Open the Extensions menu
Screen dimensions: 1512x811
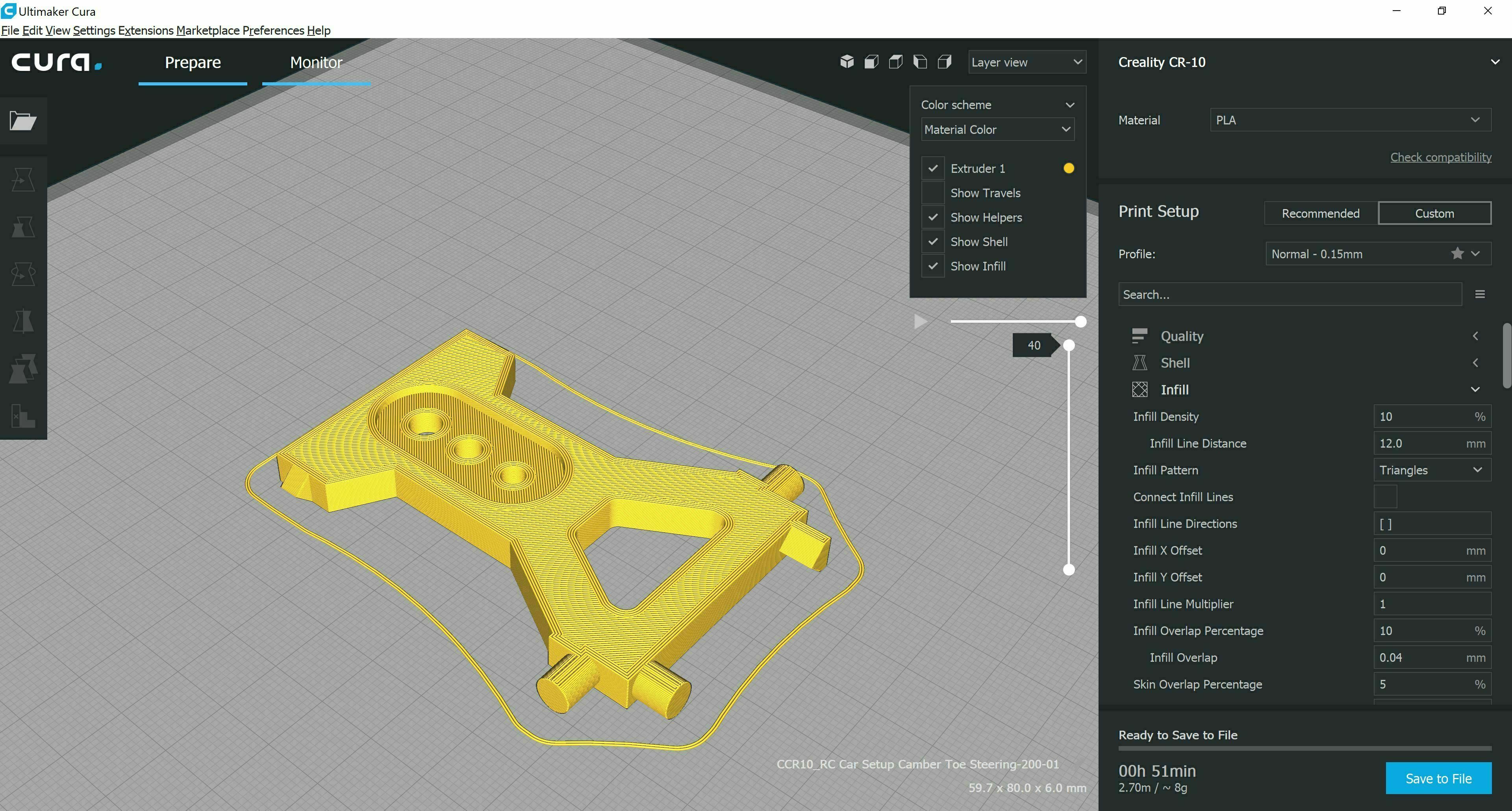tap(146, 31)
